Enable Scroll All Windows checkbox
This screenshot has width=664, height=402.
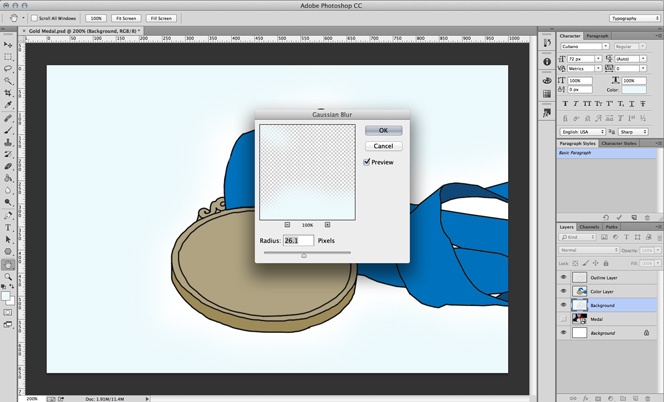34,18
